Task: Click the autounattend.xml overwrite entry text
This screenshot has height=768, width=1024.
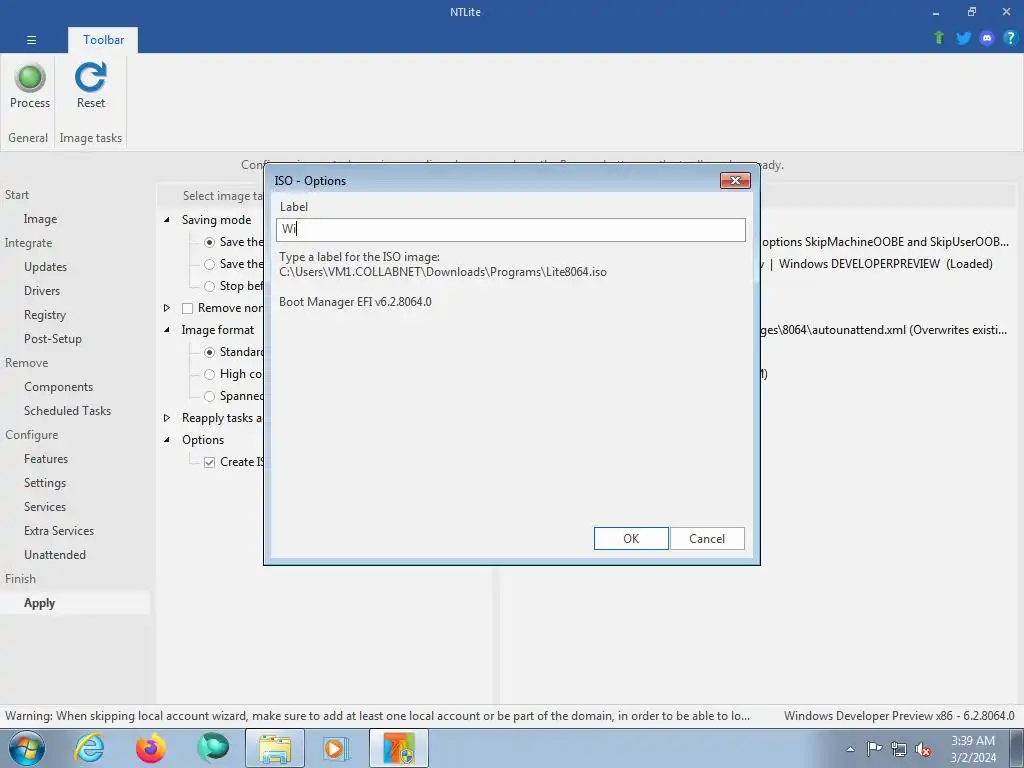Action: (x=884, y=330)
